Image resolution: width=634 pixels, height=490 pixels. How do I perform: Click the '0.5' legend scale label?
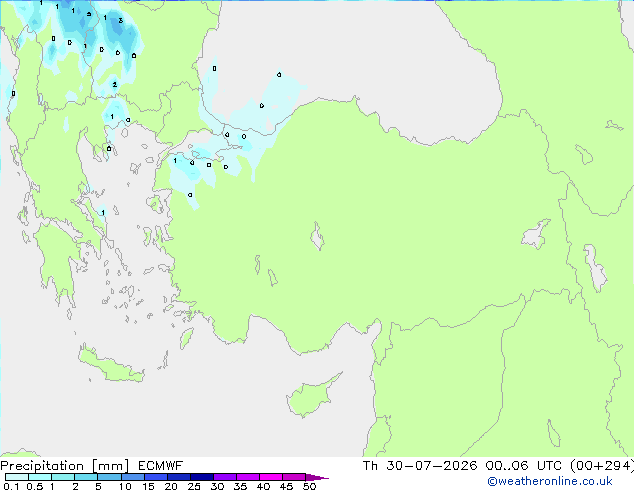tap(35, 486)
